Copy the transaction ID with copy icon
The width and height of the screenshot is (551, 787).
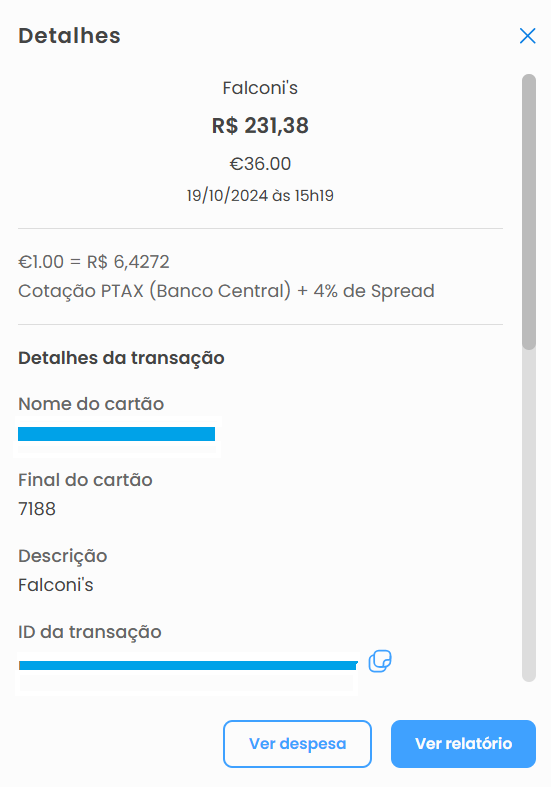pyautogui.click(x=380, y=661)
